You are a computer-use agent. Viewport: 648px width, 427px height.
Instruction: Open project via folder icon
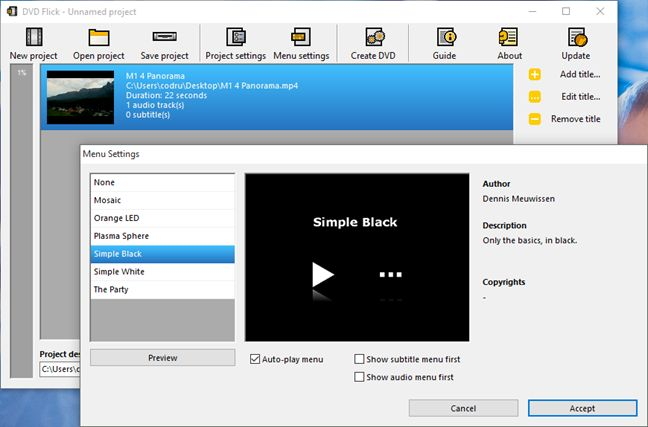pos(98,38)
